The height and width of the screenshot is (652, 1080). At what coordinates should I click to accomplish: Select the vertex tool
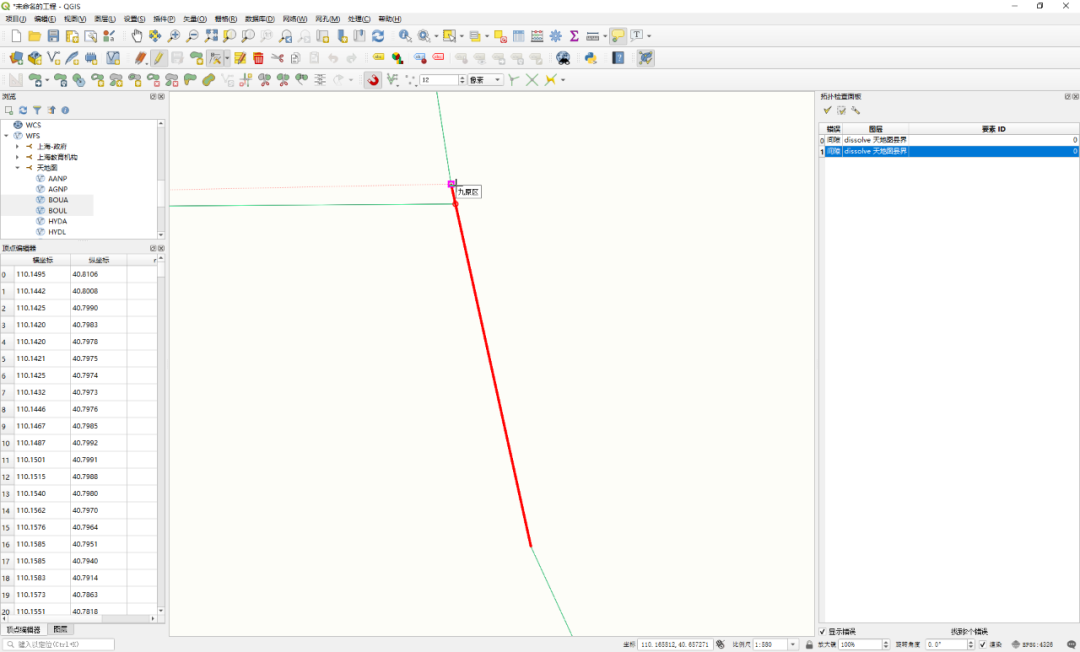point(215,58)
